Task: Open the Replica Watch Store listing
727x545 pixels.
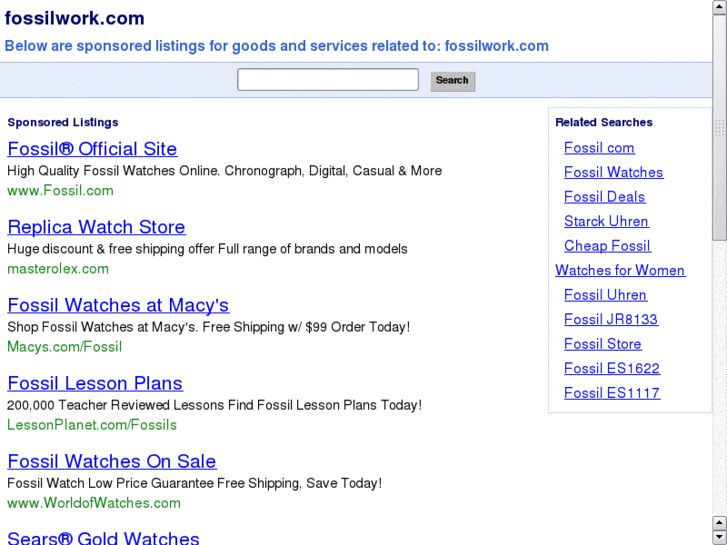Action: pos(96,227)
